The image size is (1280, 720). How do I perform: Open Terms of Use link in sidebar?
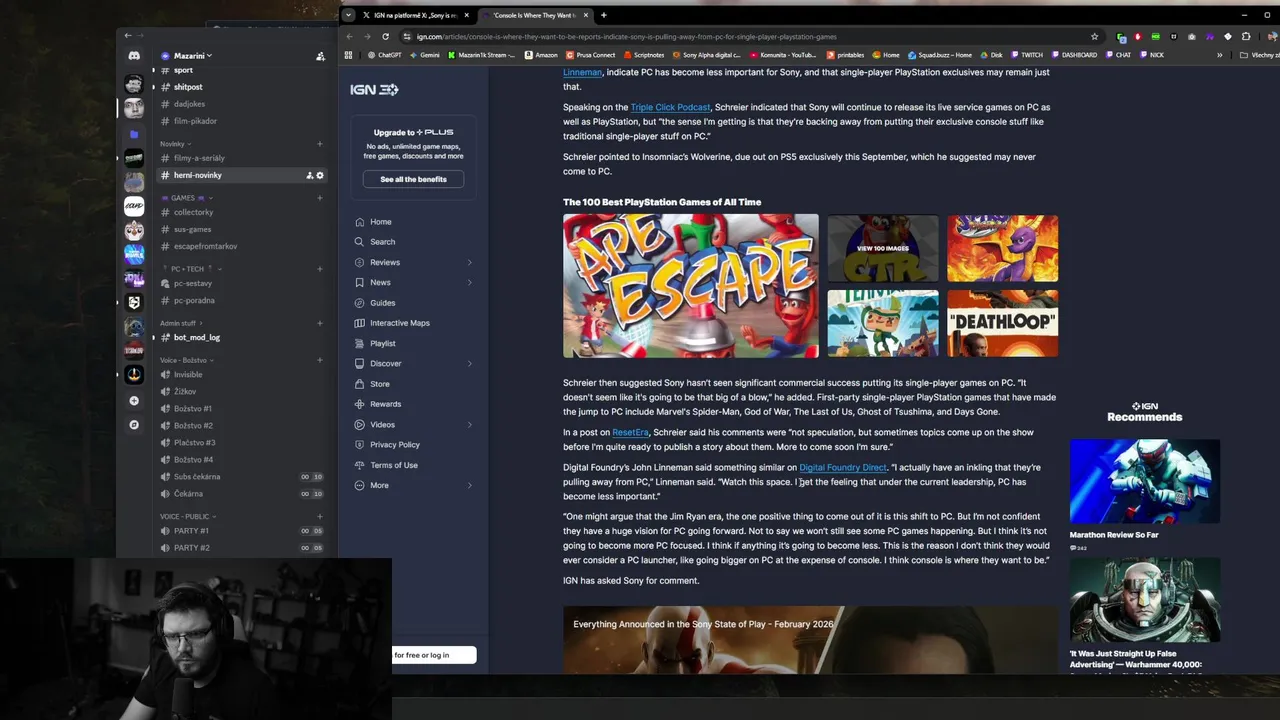(394, 465)
